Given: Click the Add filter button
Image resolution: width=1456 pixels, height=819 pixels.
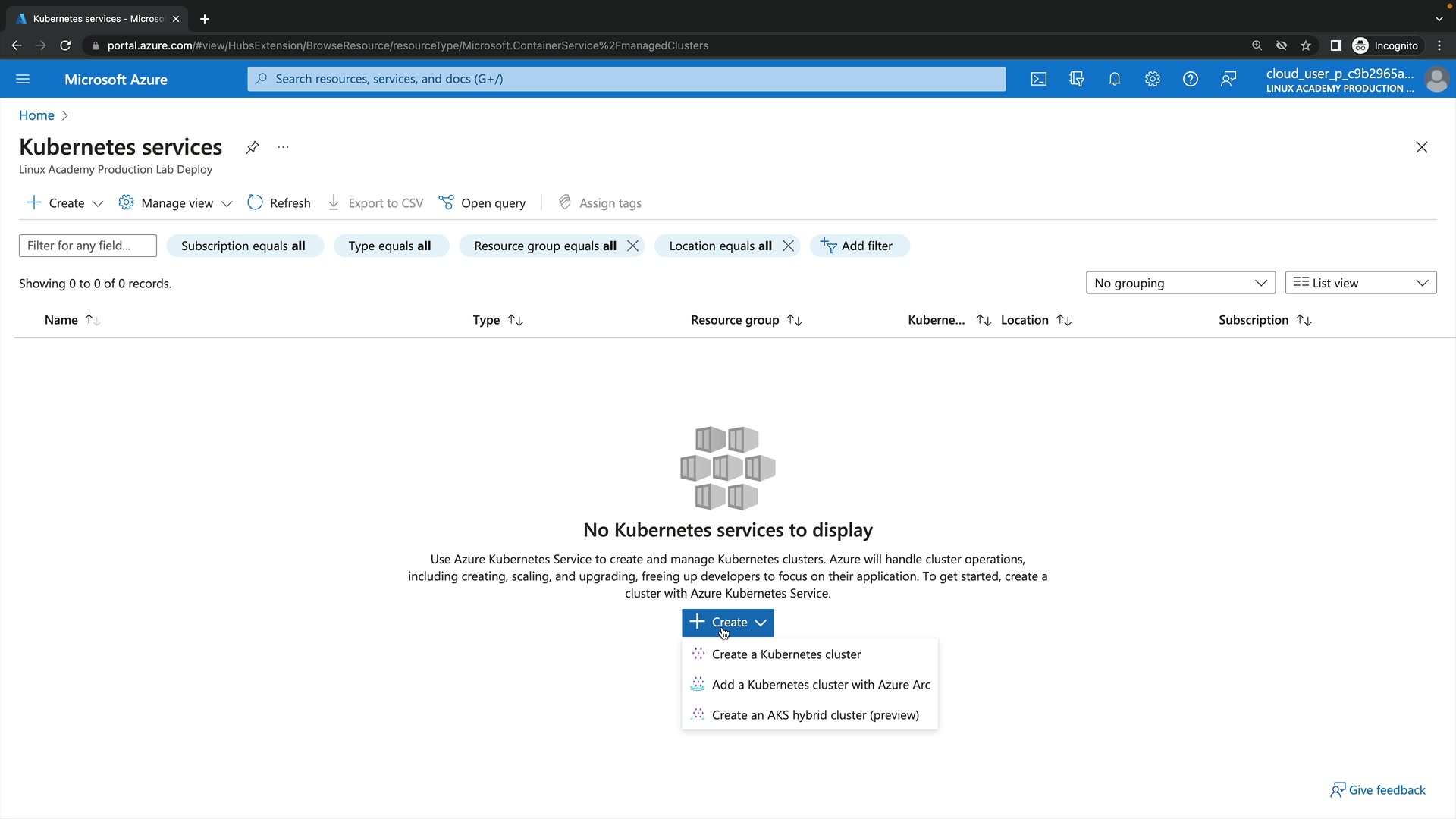Looking at the screenshot, I should tap(858, 246).
